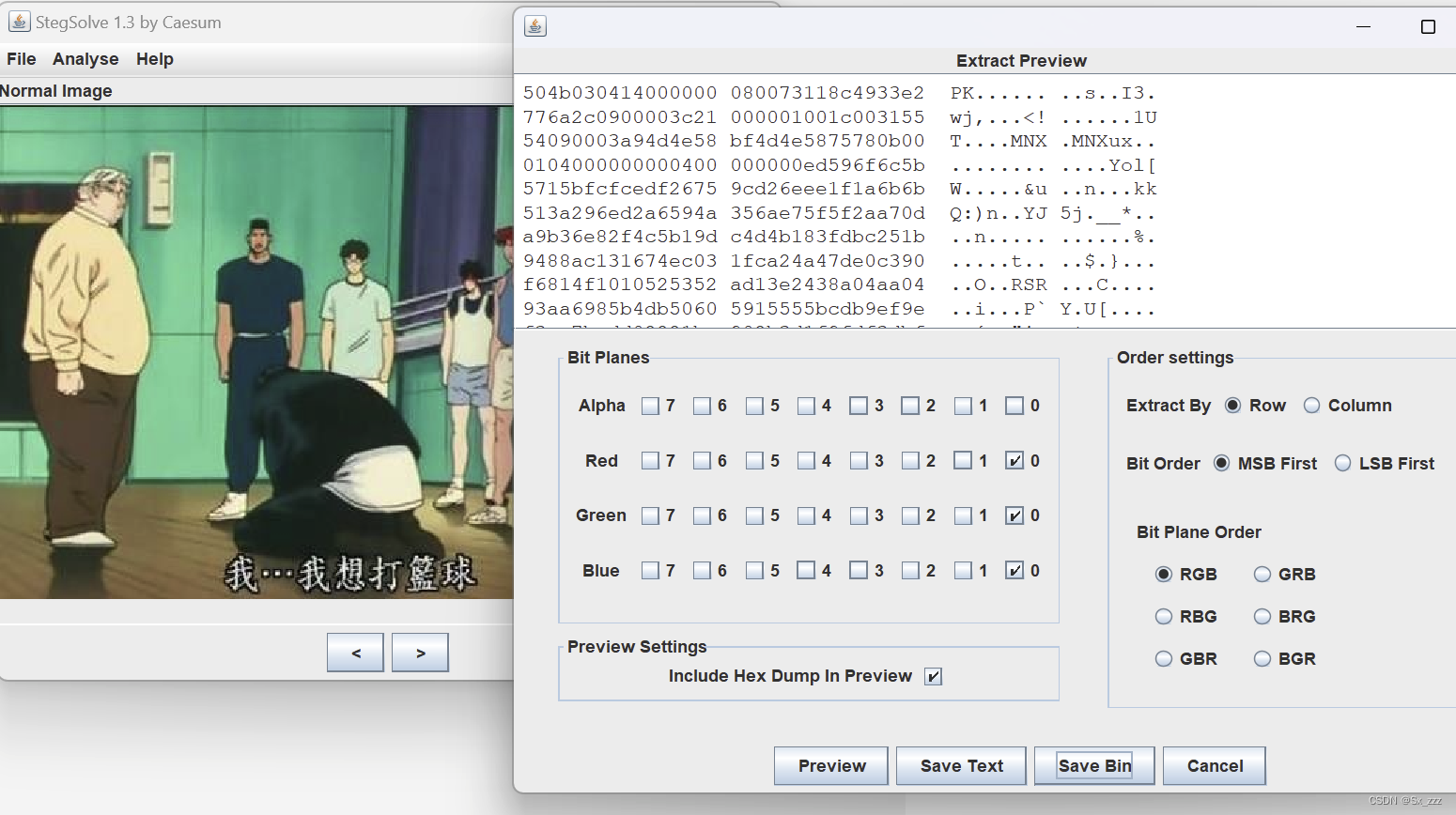Click the Save Bin button

tap(1094, 765)
